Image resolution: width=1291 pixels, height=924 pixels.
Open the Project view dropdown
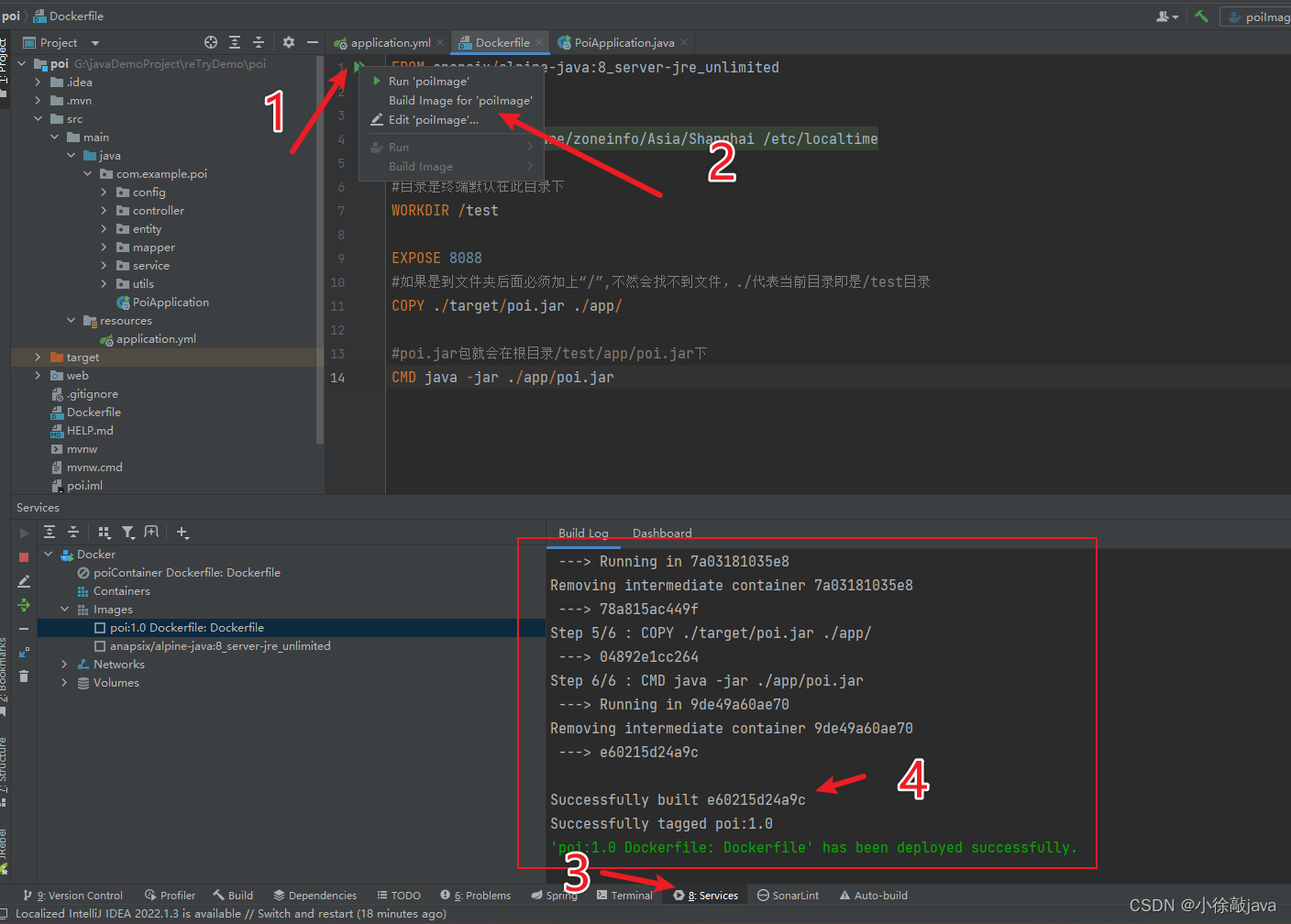click(95, 43)
